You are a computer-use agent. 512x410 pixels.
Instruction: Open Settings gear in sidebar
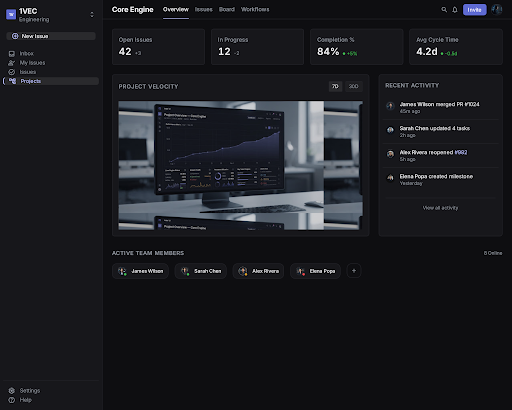tap(12, 391)
